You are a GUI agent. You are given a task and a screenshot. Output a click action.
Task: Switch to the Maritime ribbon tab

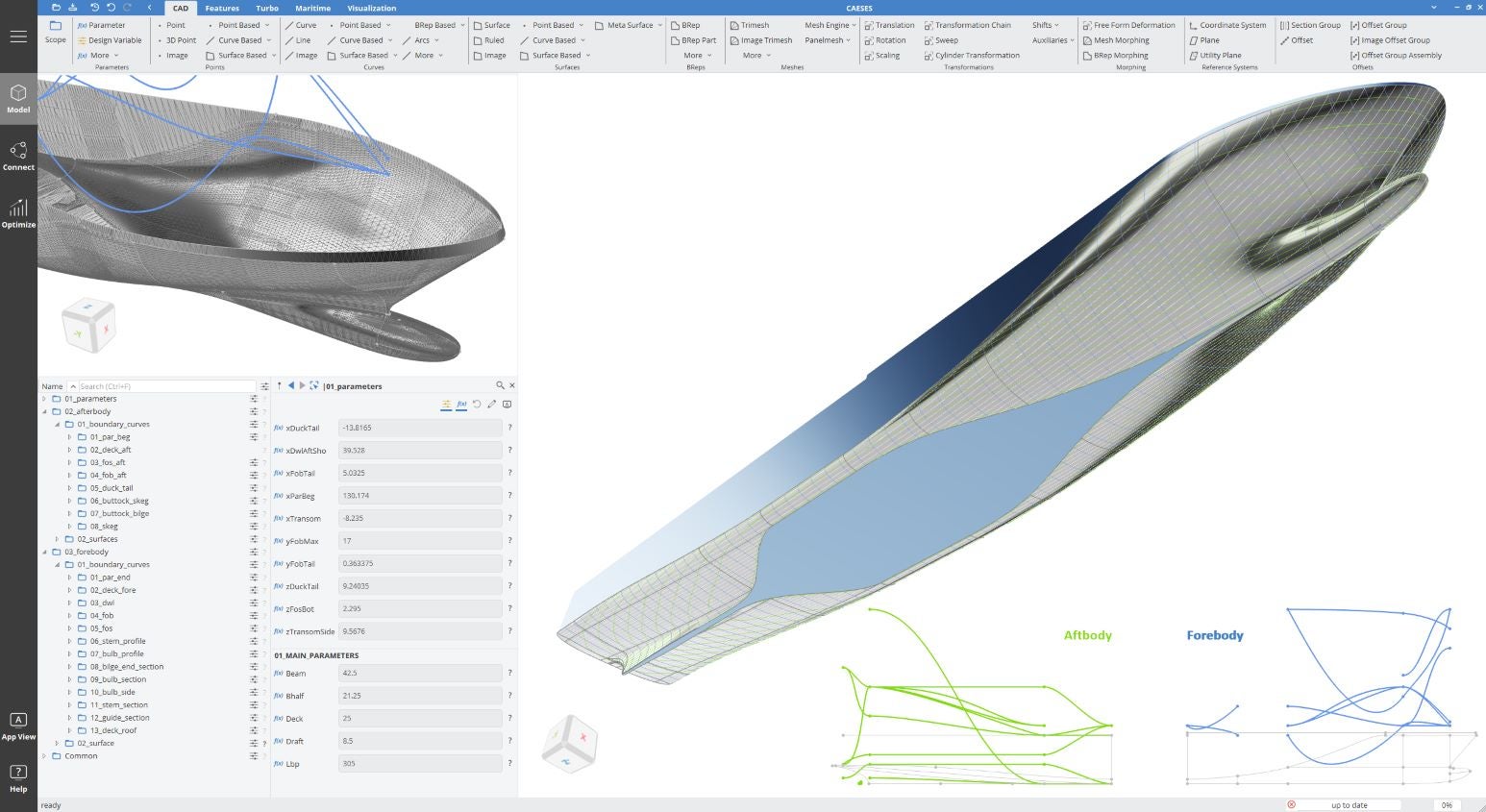312,8
